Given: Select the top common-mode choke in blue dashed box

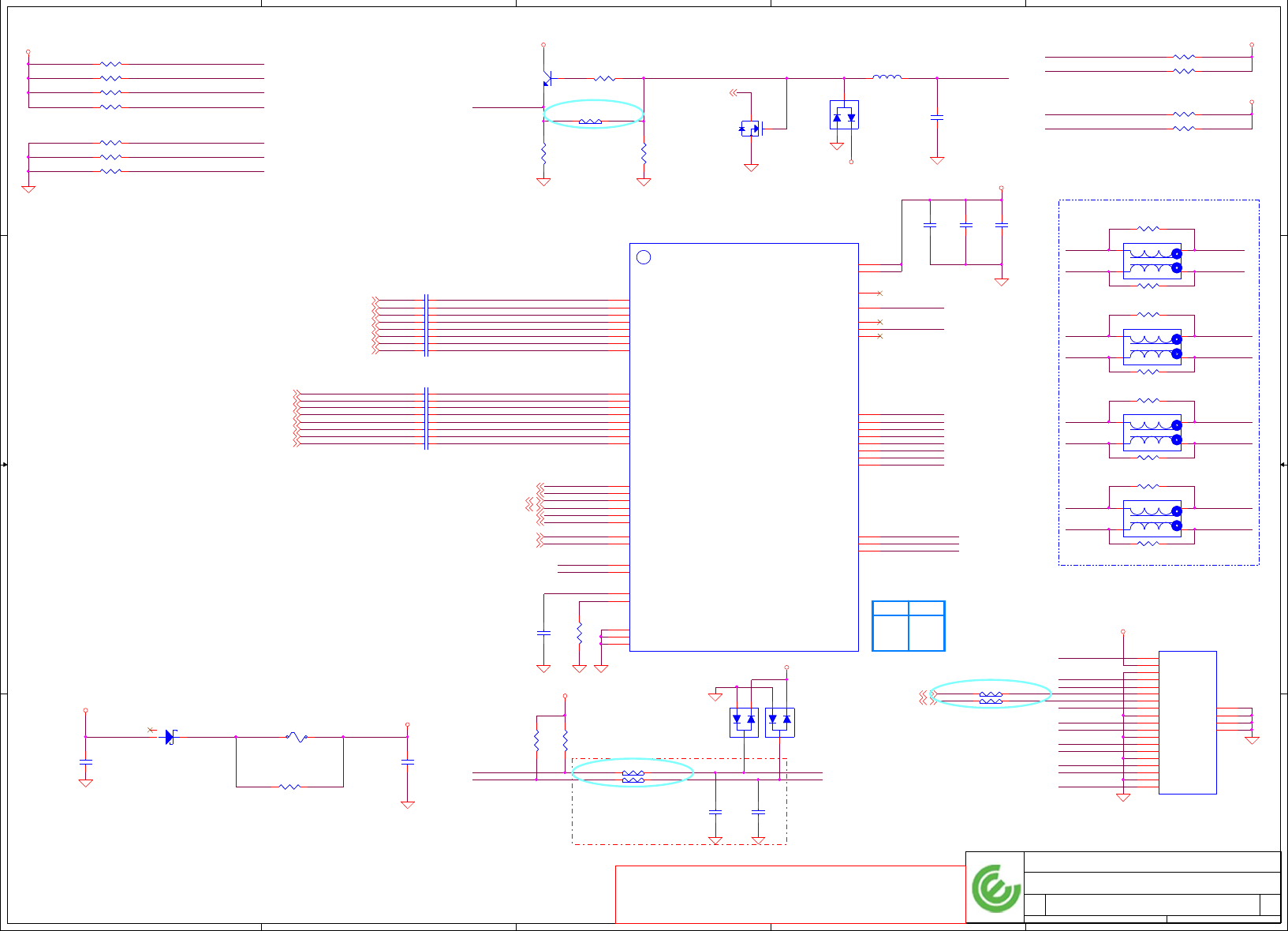Looking at the screenshot, I should click(1152, 261).
